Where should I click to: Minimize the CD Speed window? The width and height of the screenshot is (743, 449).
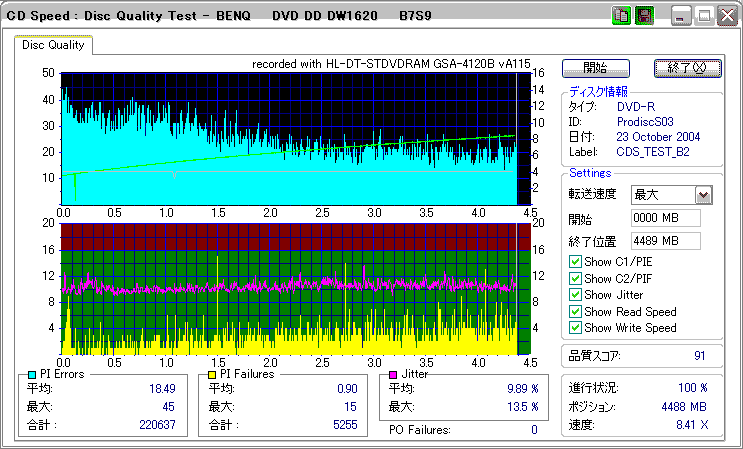pos(681,16)
